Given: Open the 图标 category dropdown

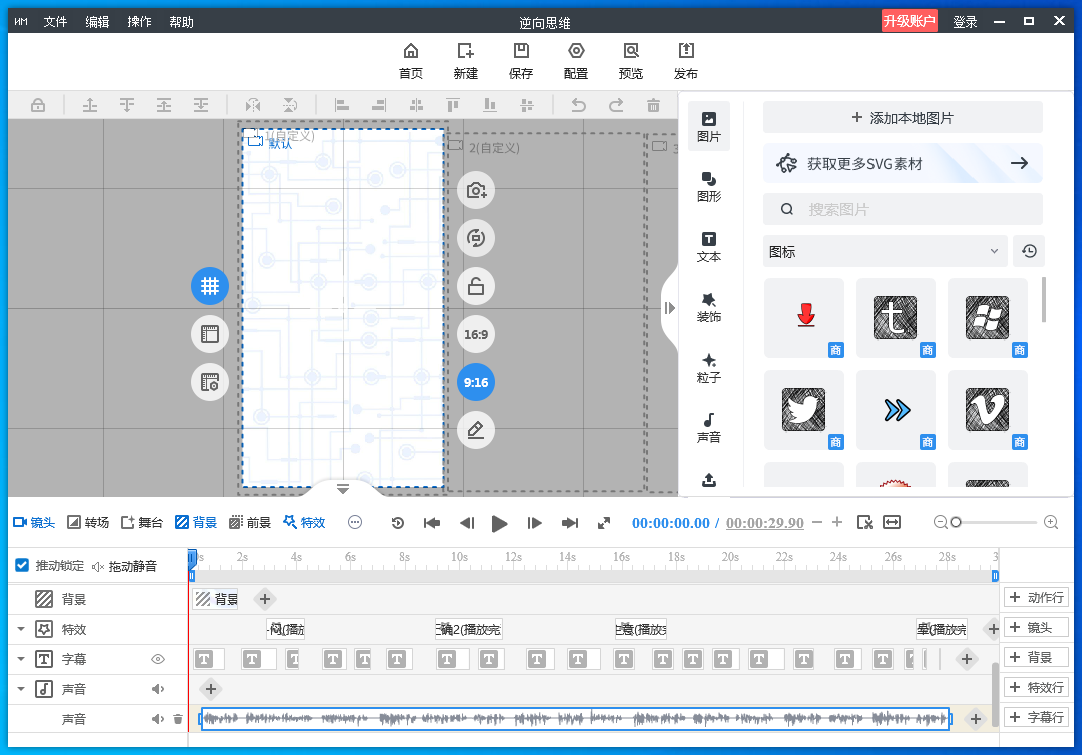Looking at the screenshot, I should [x=884, y=252].
